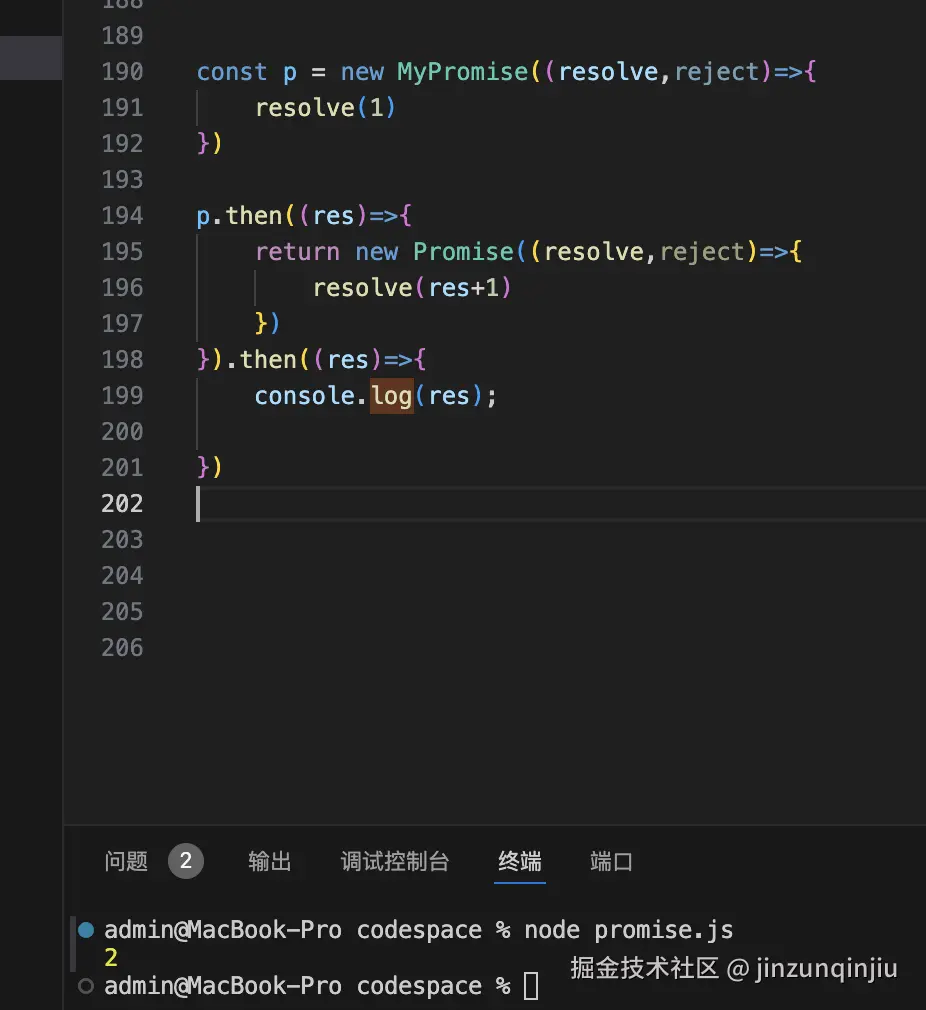Click 'reject' parameter on line 195
This screenshot has height=1010, width=926.
point(703,251)
